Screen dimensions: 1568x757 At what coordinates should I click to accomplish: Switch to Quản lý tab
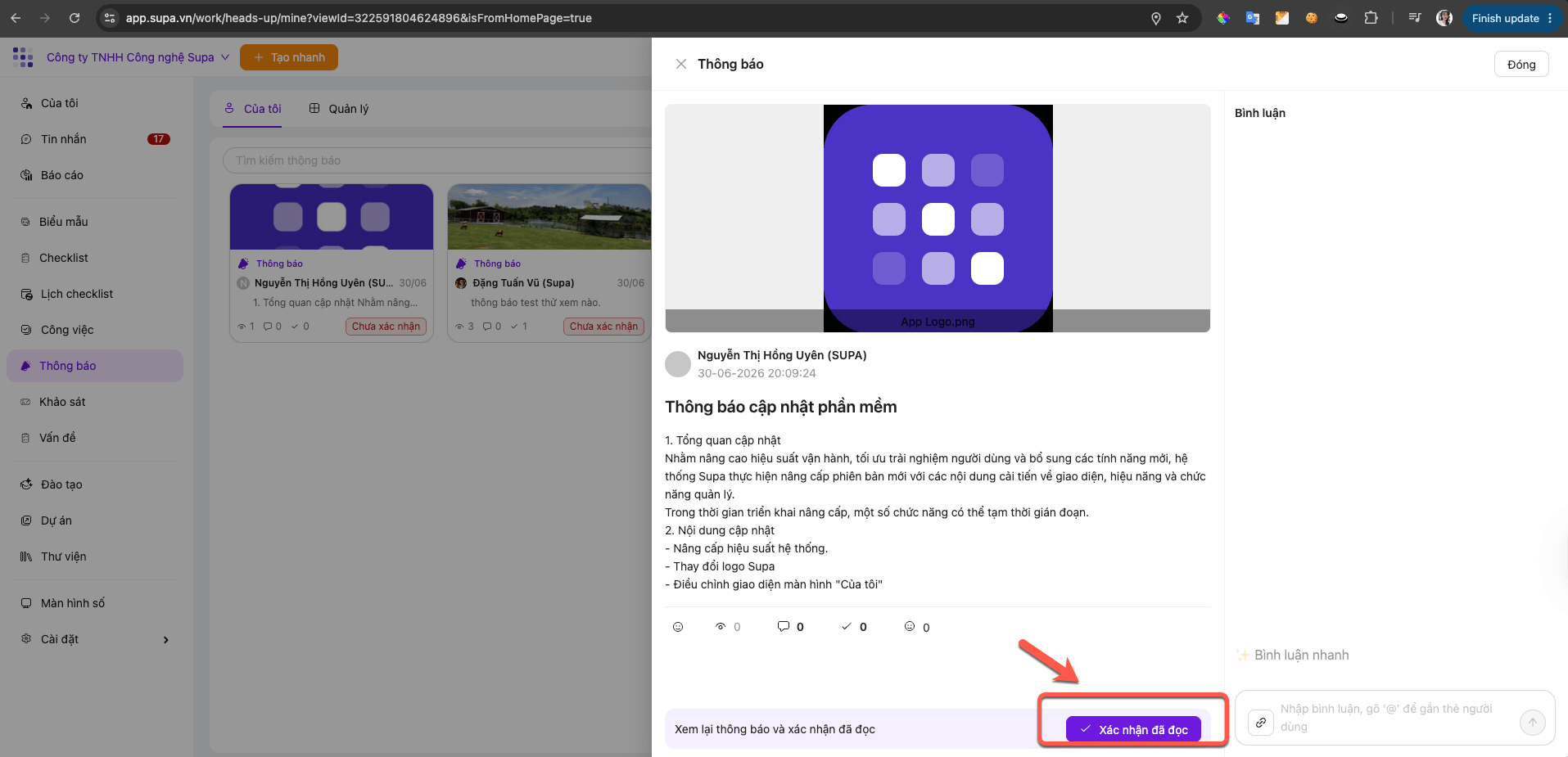[339, 109]
